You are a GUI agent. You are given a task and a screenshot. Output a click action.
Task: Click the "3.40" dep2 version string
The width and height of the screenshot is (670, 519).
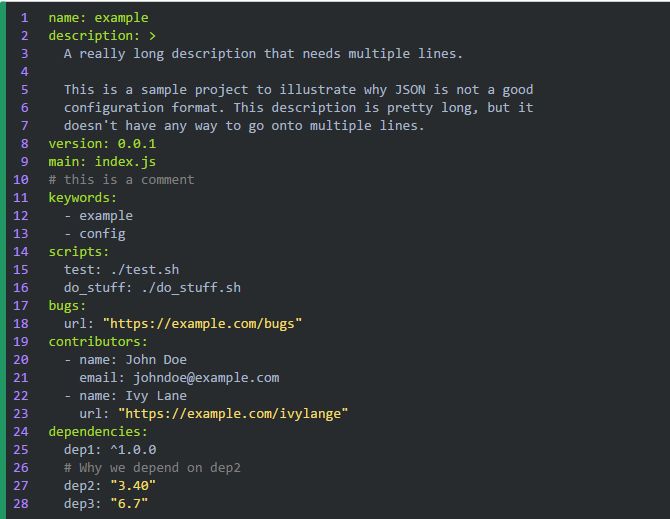point(133,485)
